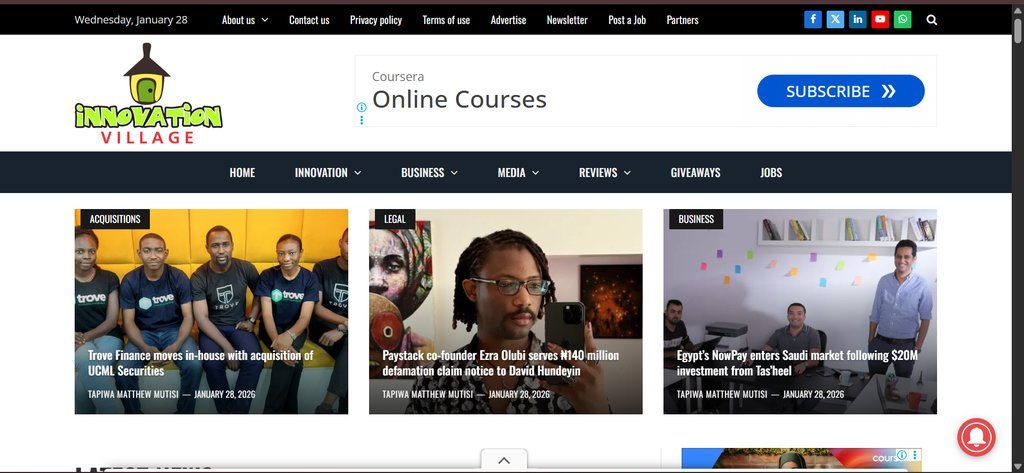1024x473 pixels.
Task: Click the Wednesday, January 28 date text
Action: (x=131, y=20)
